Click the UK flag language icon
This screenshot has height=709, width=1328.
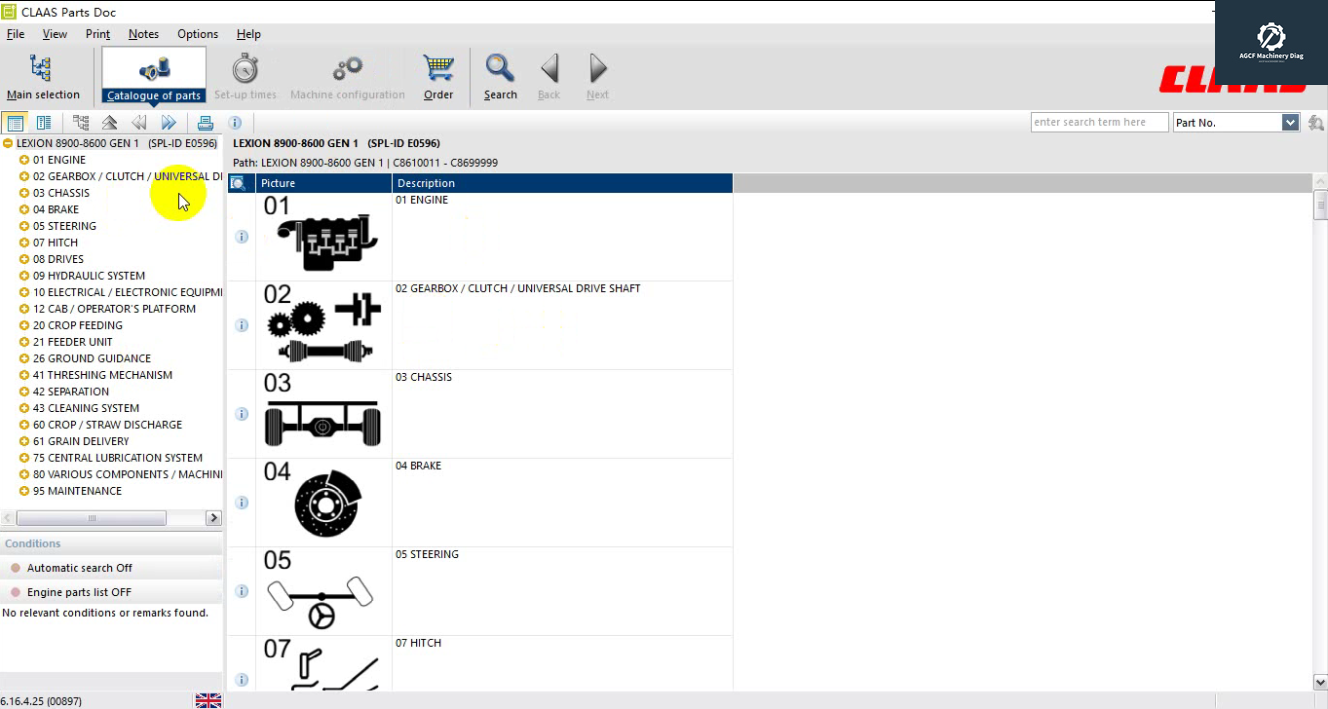(x=208, y=700)
